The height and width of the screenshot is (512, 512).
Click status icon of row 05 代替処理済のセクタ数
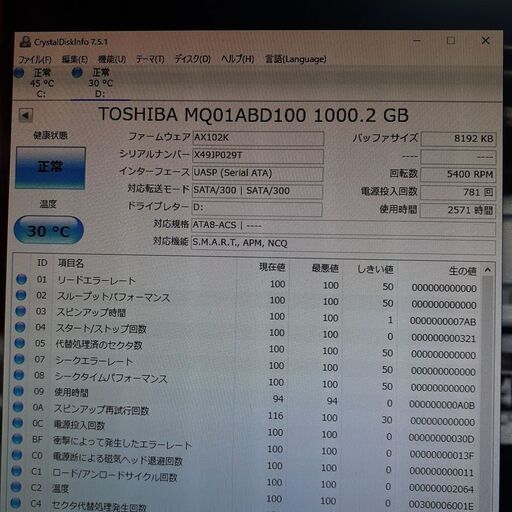20,343
